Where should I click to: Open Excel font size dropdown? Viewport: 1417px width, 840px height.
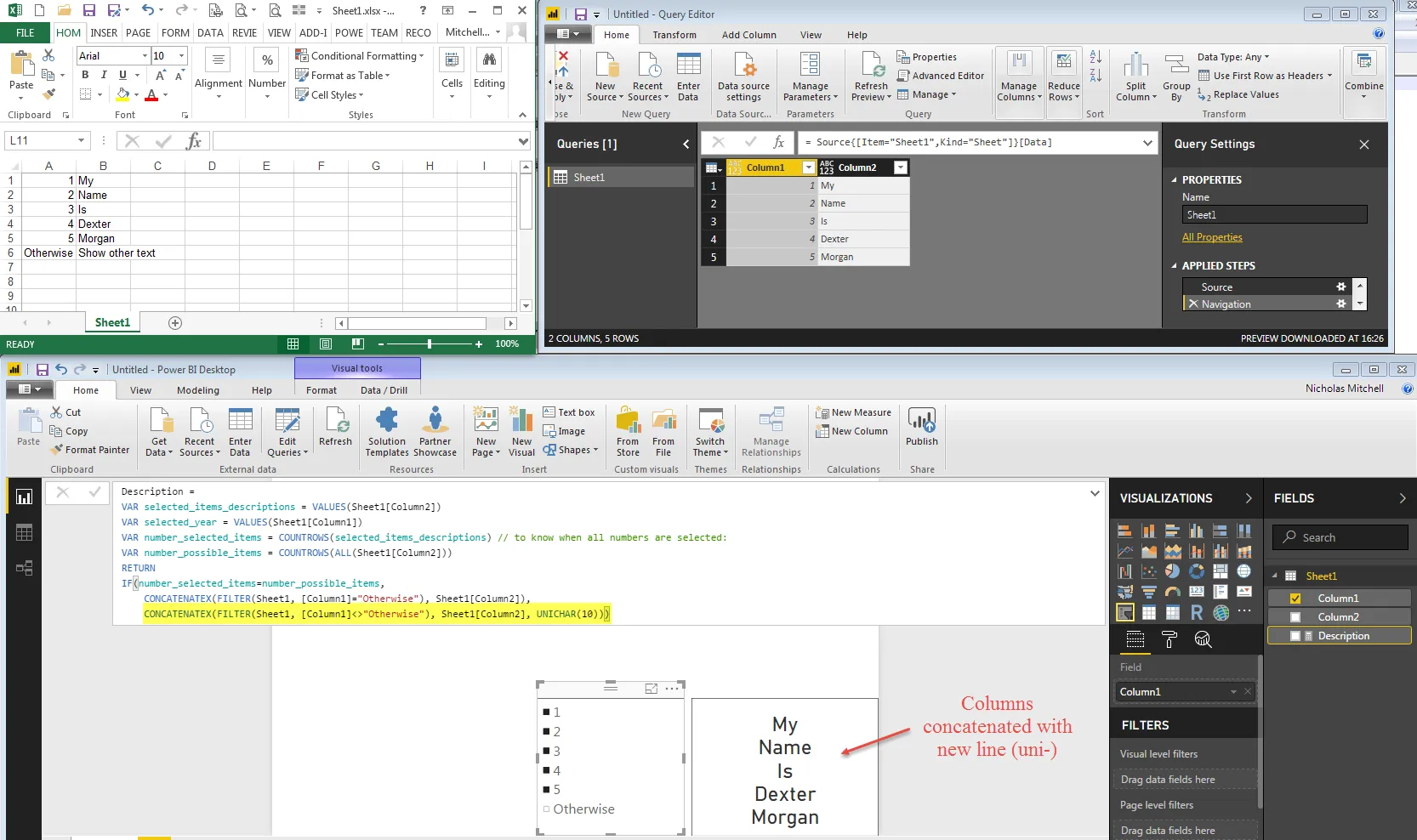tap(181, 56)
